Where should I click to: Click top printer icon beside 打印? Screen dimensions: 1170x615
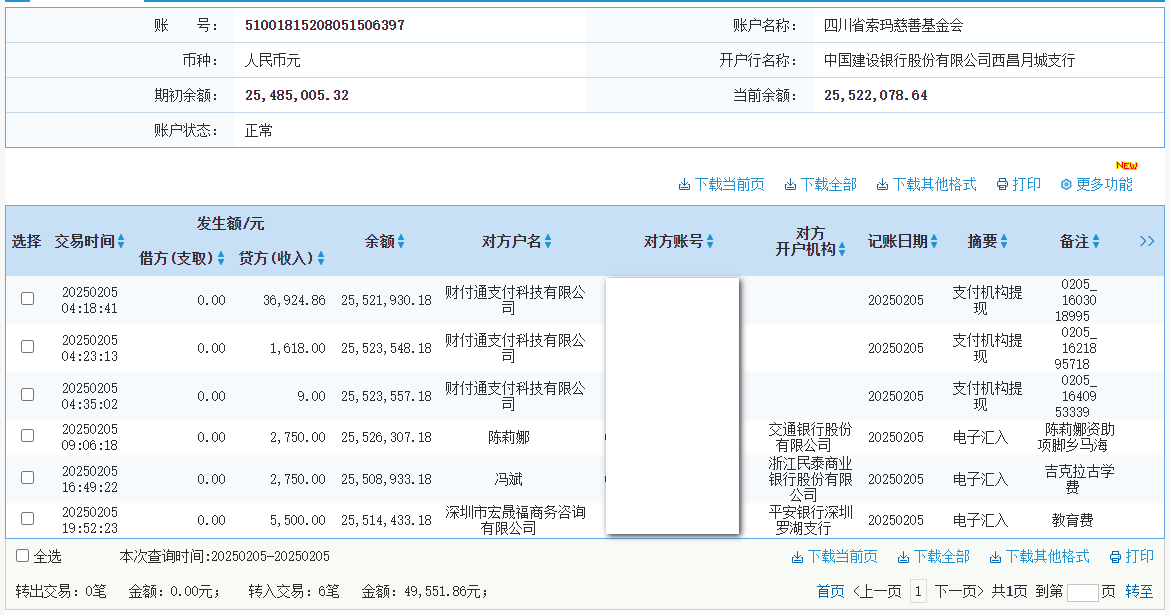[x=1002, y=184]
